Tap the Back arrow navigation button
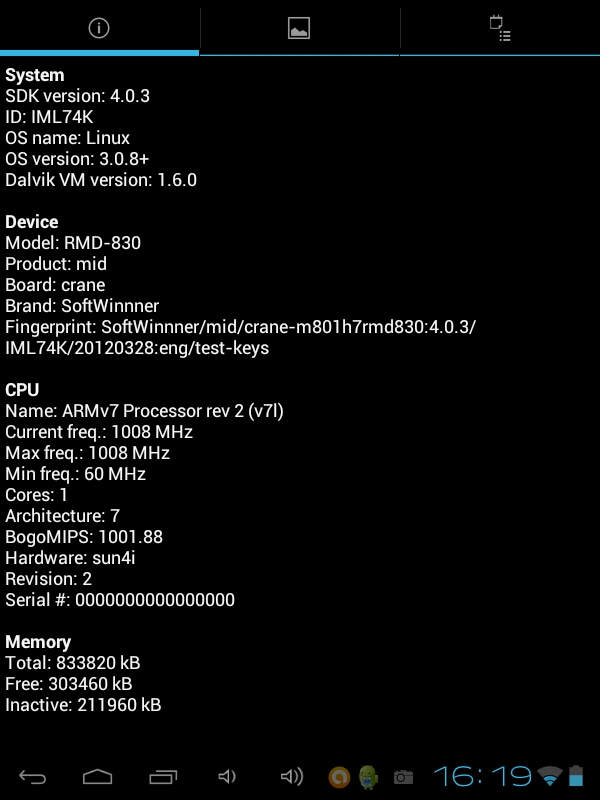 [33, 777]
